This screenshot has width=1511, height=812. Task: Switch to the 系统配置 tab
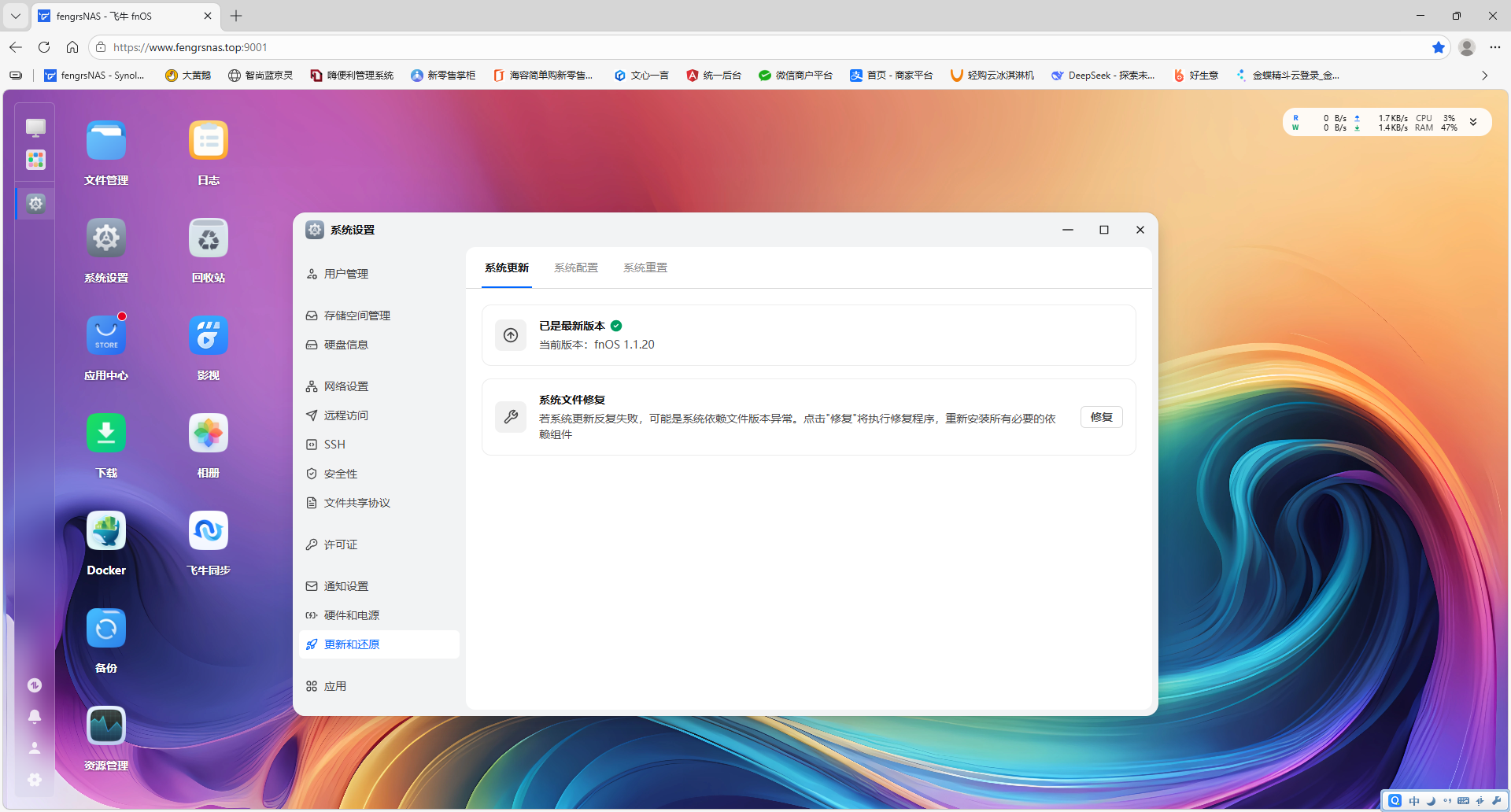pos(575,268)
